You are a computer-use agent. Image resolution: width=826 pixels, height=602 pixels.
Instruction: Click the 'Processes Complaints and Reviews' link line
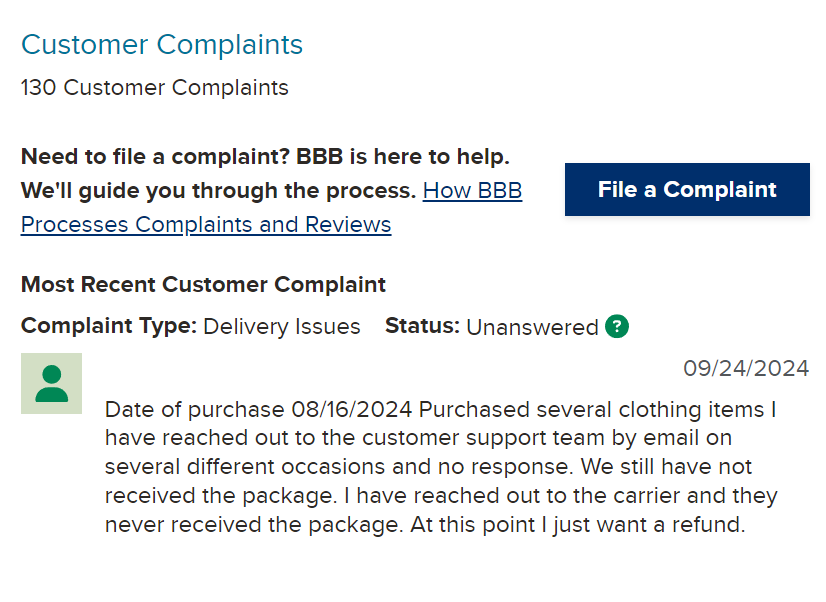(206, 224)
